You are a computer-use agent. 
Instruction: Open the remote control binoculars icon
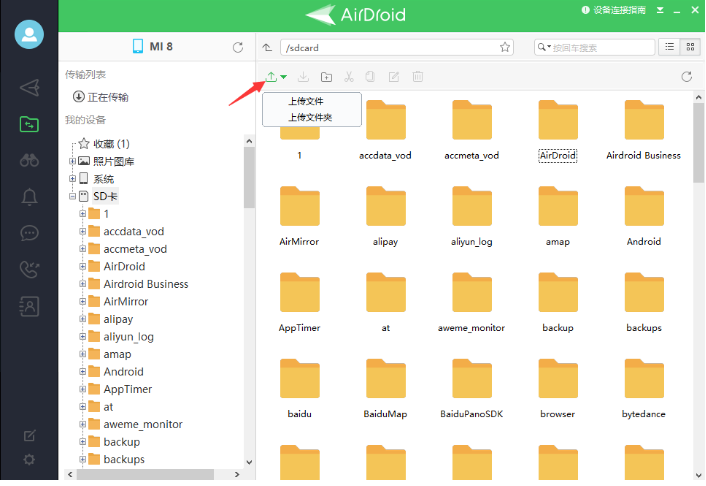[x=29, y=160]
